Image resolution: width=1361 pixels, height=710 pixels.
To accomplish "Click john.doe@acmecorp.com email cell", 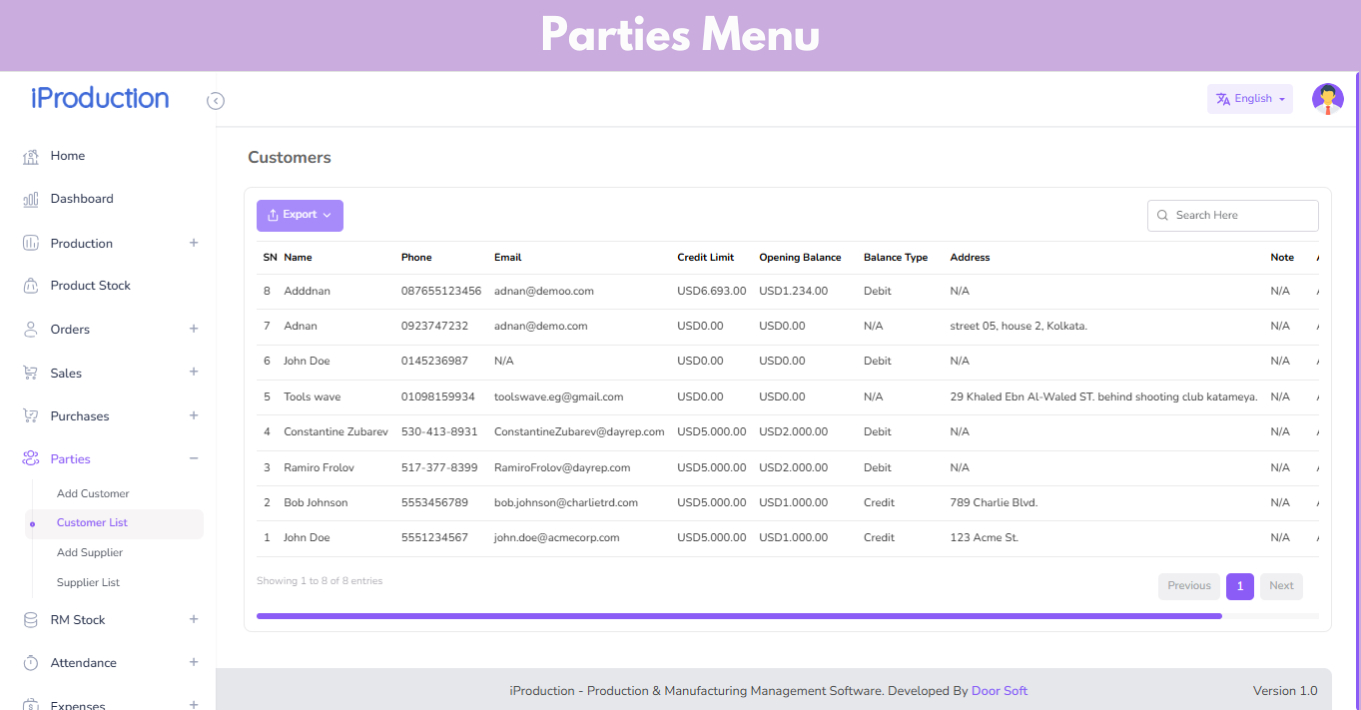I will [x=557, y=538].
